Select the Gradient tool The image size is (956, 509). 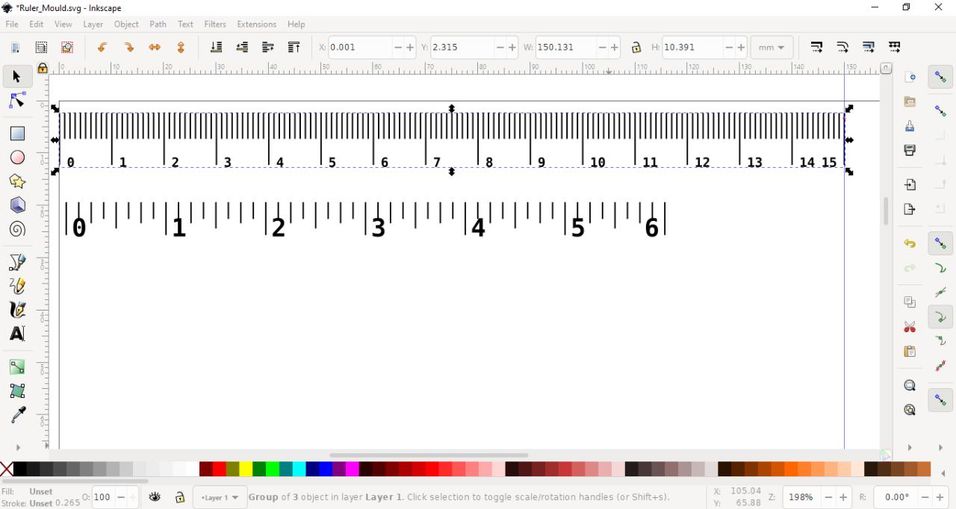[x=17, y=367]
